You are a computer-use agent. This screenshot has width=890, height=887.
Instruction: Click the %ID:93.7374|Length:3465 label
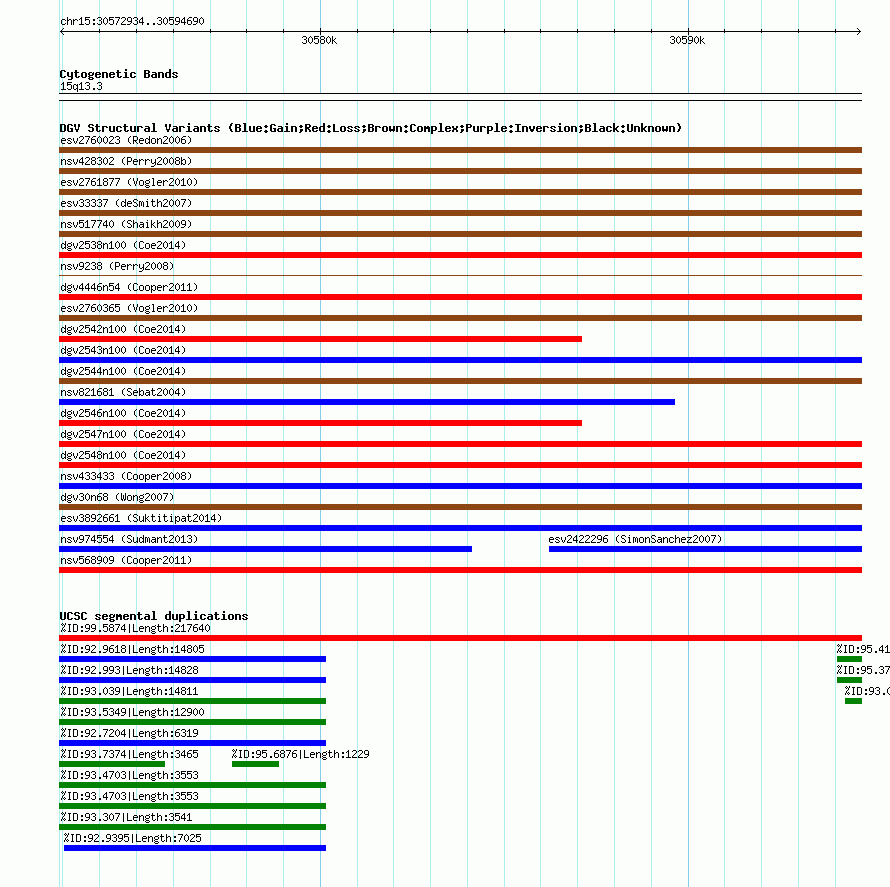pyautogui.click(x=129, y=754)
